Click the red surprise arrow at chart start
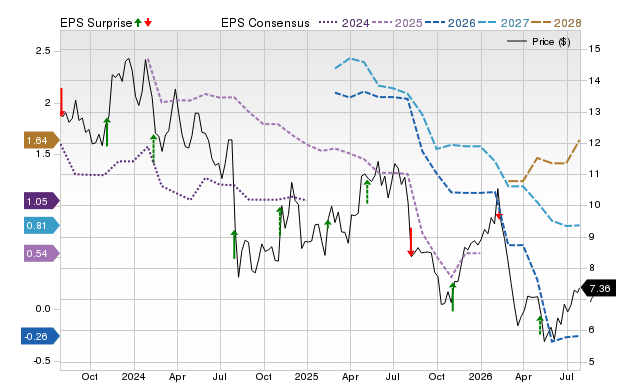The height and width of the screenshot is (382, 640). (x=62, y=102)
